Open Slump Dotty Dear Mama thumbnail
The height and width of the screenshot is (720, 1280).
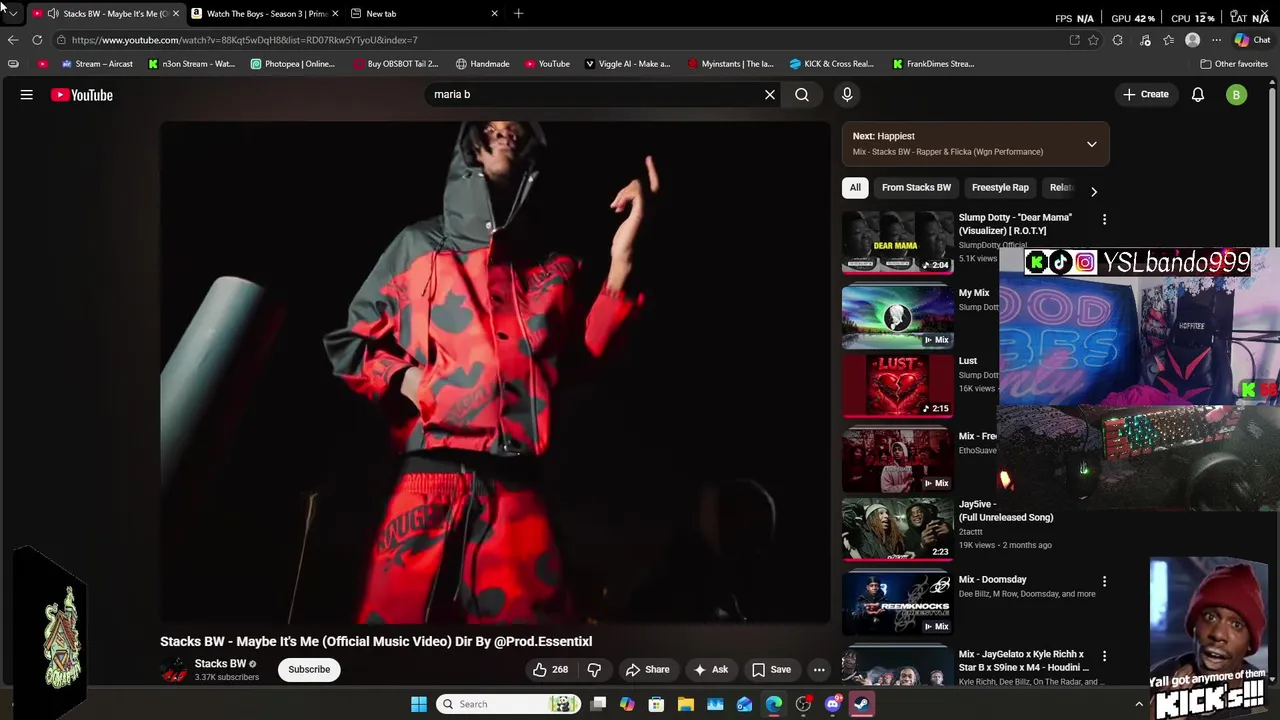(898, 242)
